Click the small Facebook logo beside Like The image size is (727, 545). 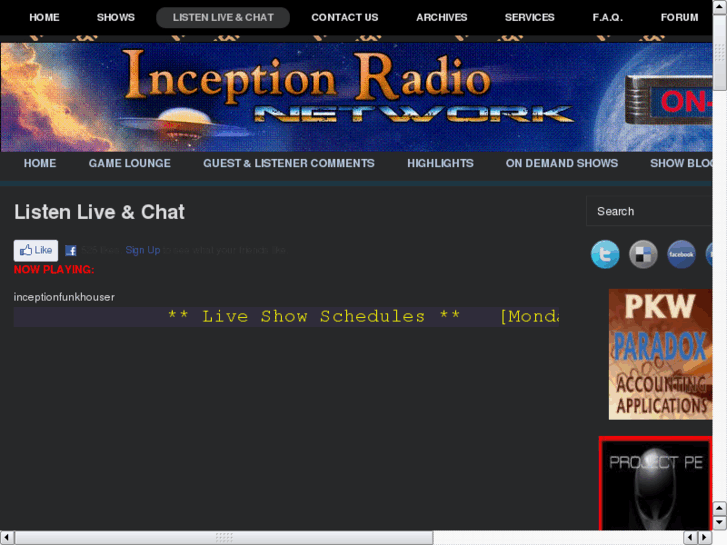(x=70, y=250)
